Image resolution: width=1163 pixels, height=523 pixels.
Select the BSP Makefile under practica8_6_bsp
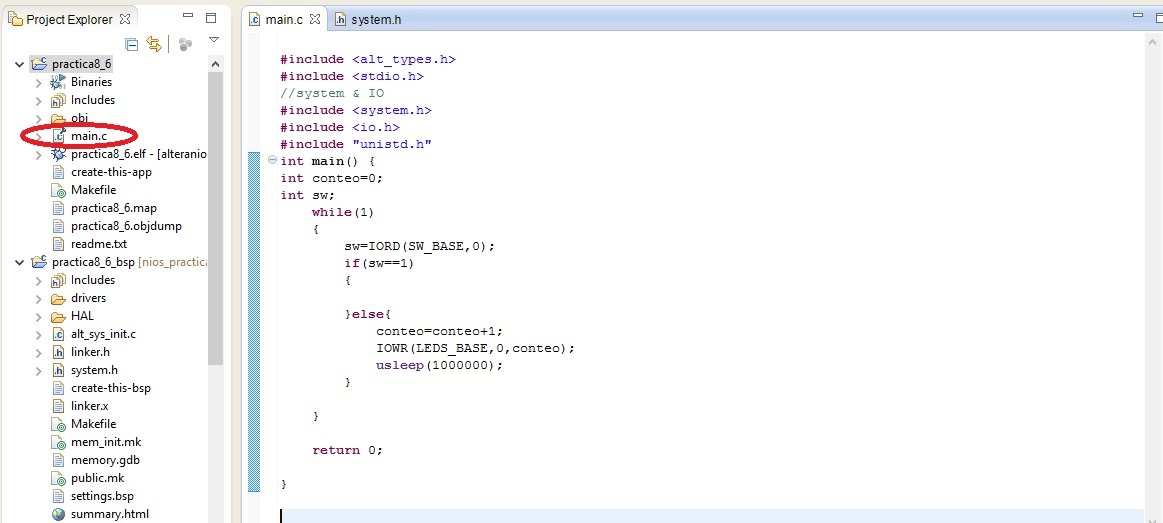point(93,424)
